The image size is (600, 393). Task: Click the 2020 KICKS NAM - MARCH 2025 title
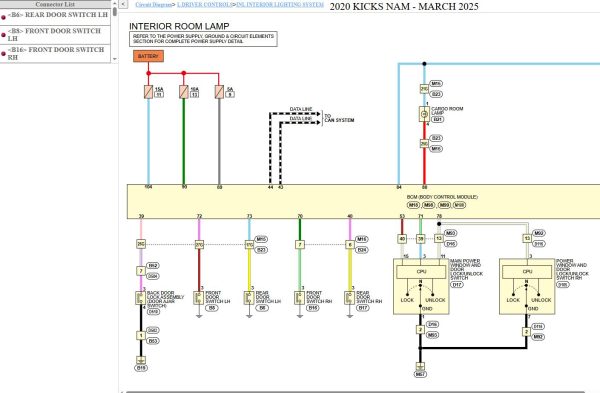coord(404,7)
